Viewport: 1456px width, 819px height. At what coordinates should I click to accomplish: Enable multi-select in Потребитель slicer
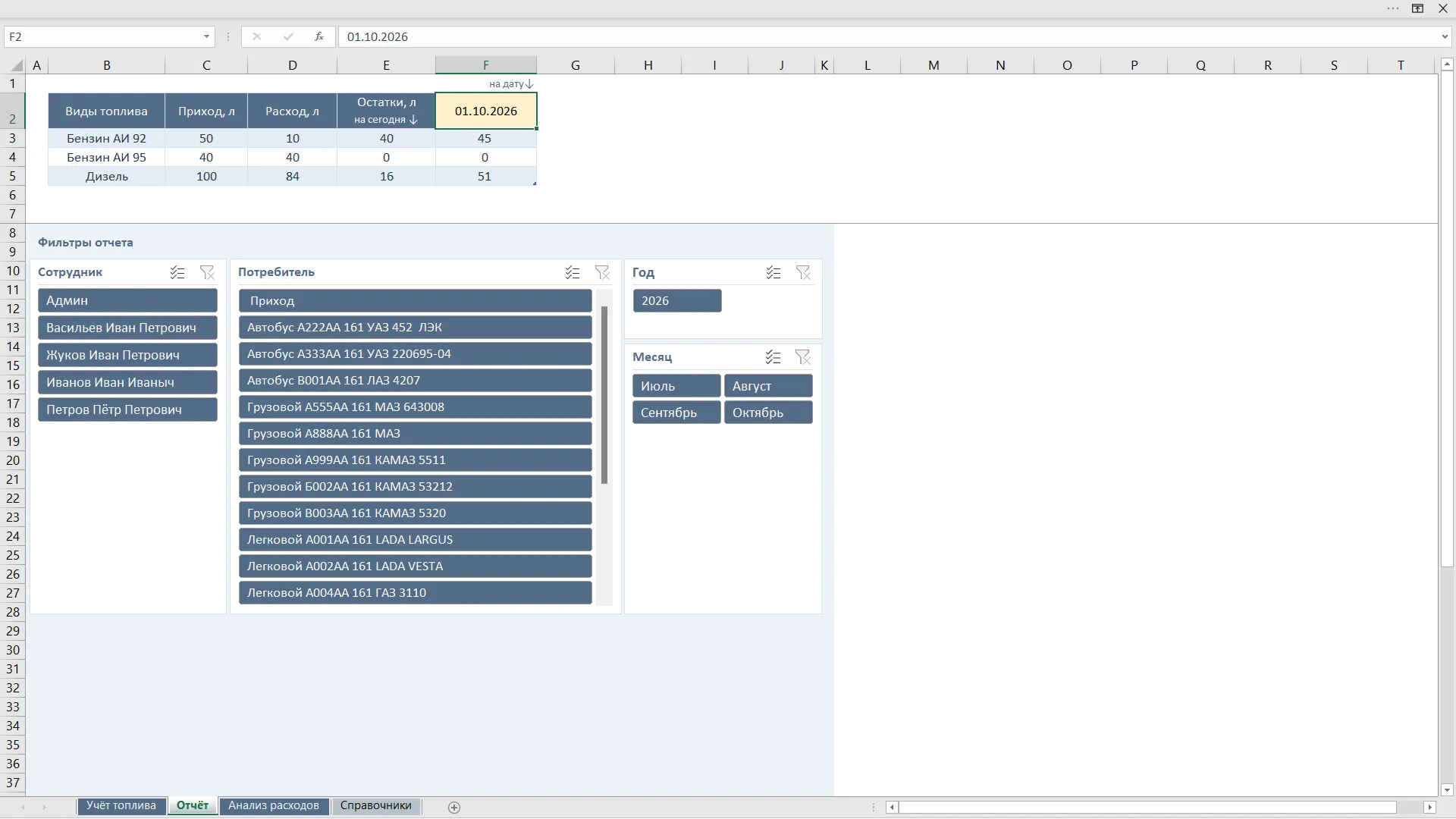point(573,272)
